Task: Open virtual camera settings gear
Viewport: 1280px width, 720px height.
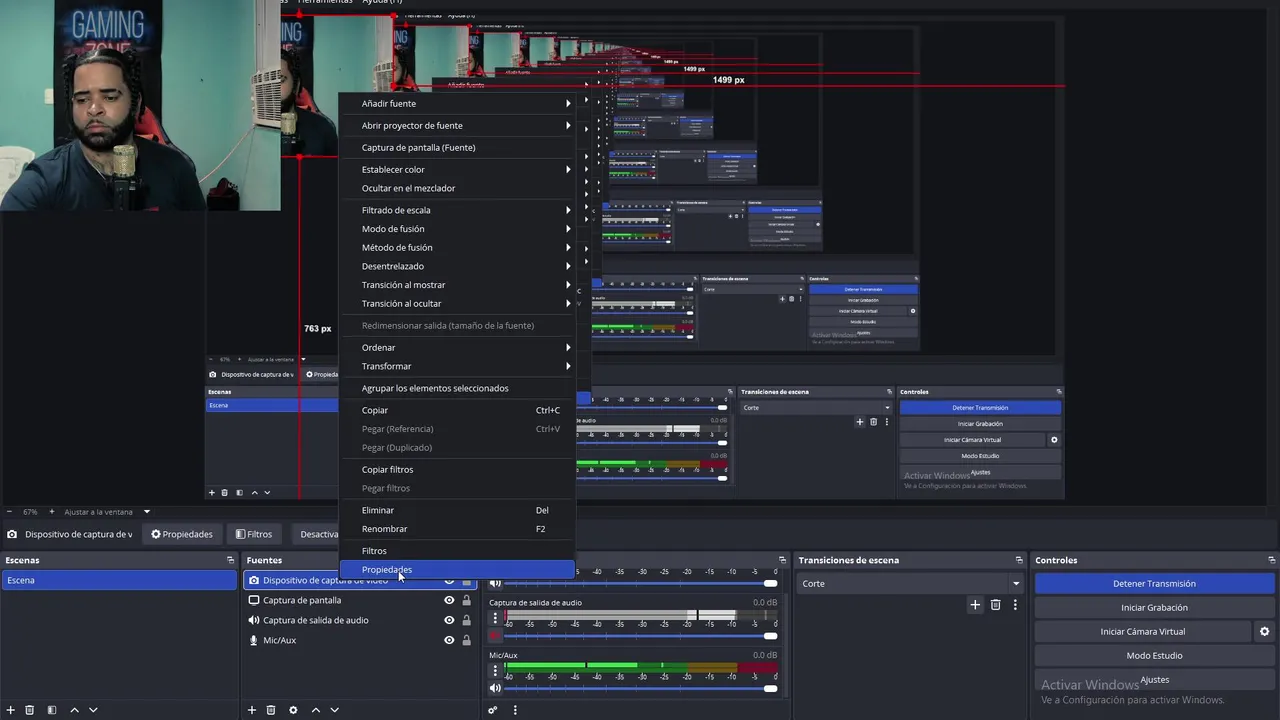Action: point(1264,632)
